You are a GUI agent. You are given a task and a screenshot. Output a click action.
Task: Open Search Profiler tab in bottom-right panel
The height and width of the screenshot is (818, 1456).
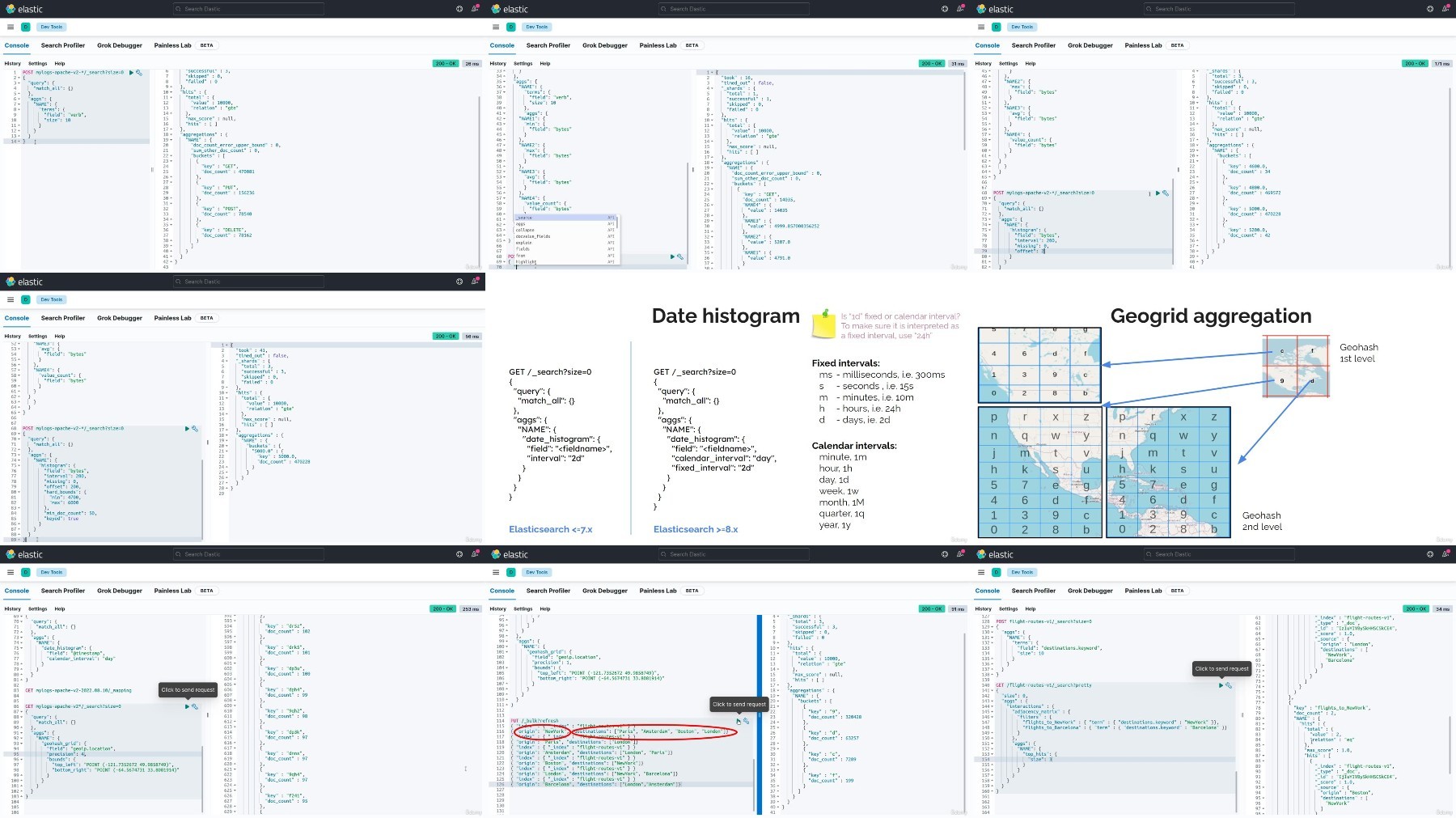[1034, 591]
